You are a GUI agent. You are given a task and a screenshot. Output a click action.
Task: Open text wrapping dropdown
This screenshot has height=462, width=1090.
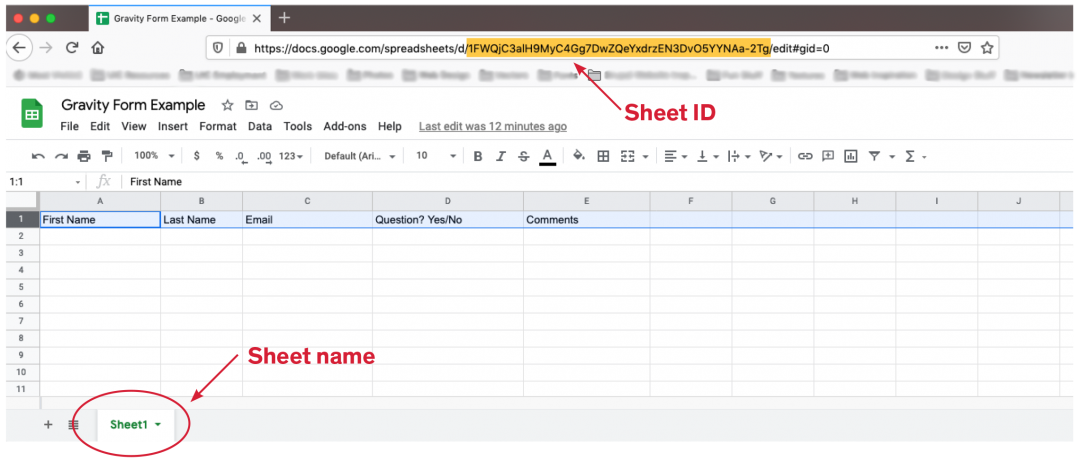[x=738, y=156]
